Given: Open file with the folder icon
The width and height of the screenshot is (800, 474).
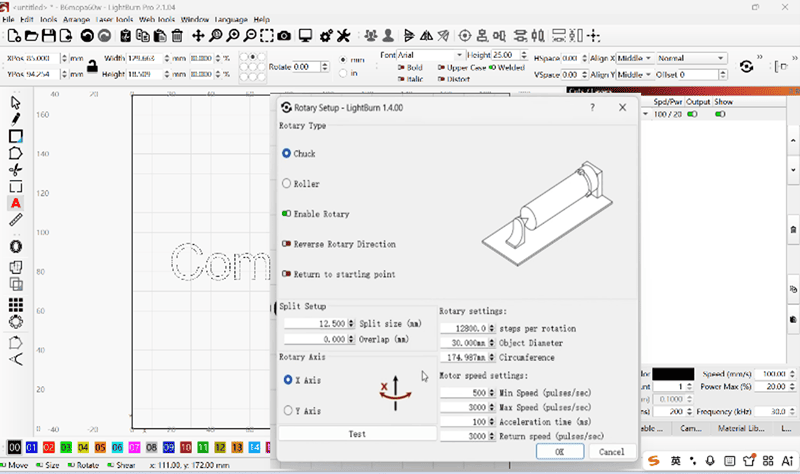Looking at the screenshot, I should click(31, 36).
